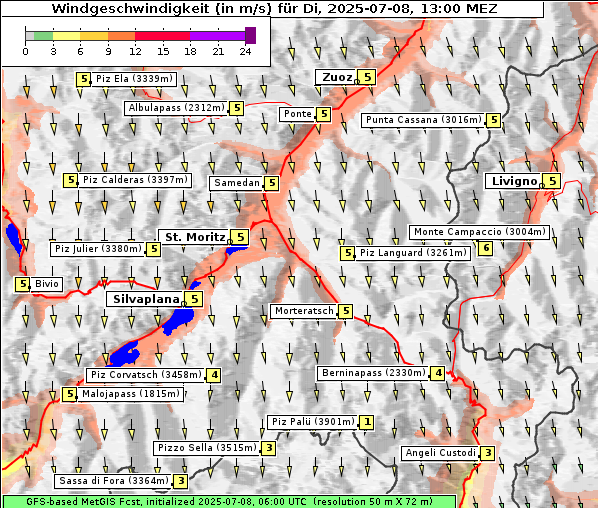Click the red 12-18 segment of the legend
The width and height of the screenshot is (598, 508).
(x=163, y=36)
